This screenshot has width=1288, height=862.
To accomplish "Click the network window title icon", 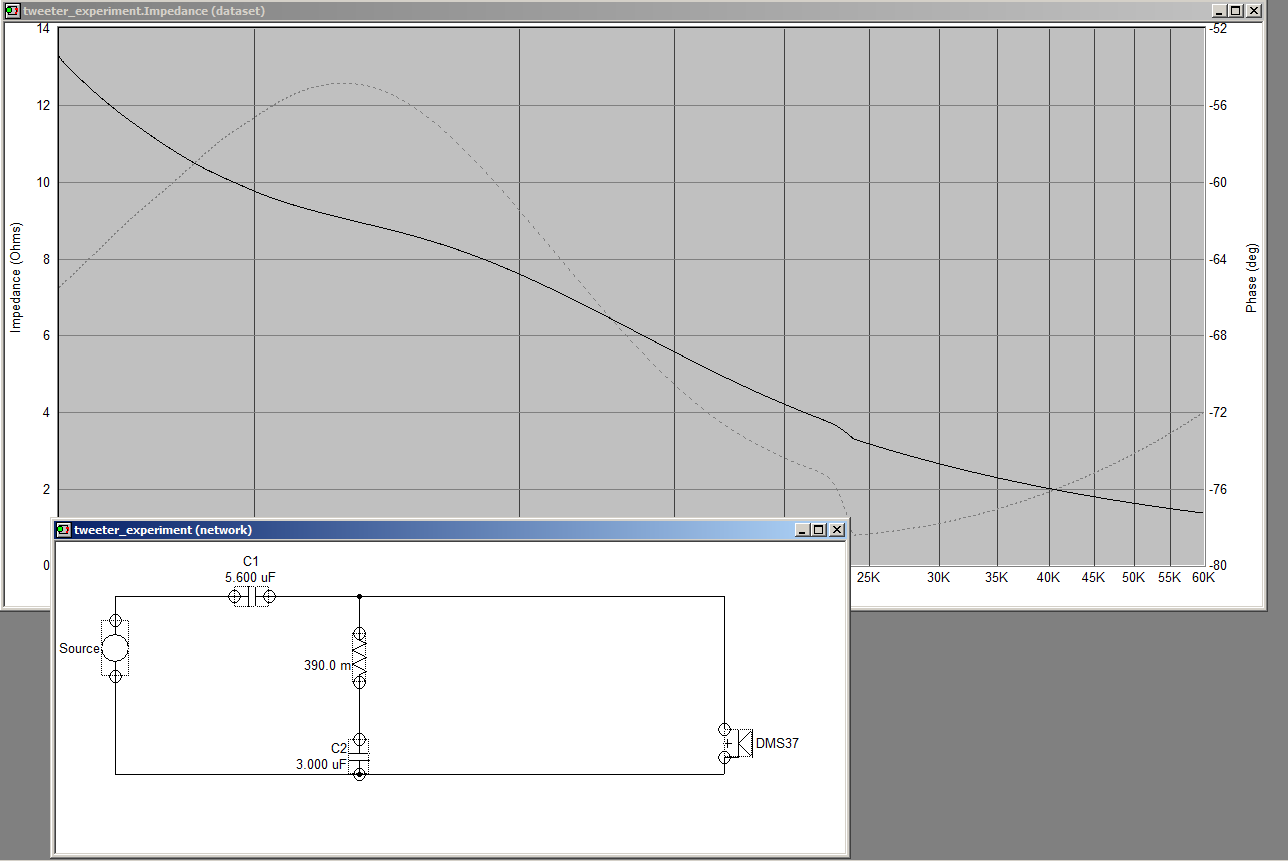I will 63,530.
